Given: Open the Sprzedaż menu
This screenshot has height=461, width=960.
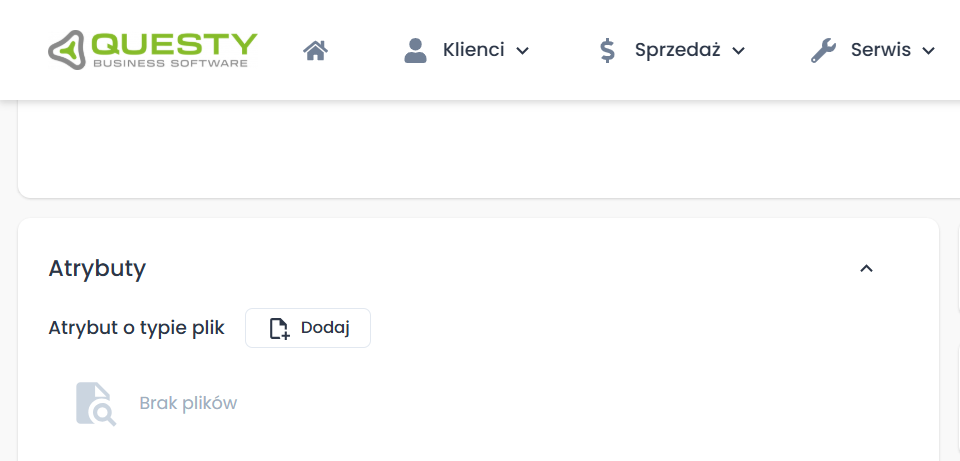Looking at the screenshot, I should [677, 50].
